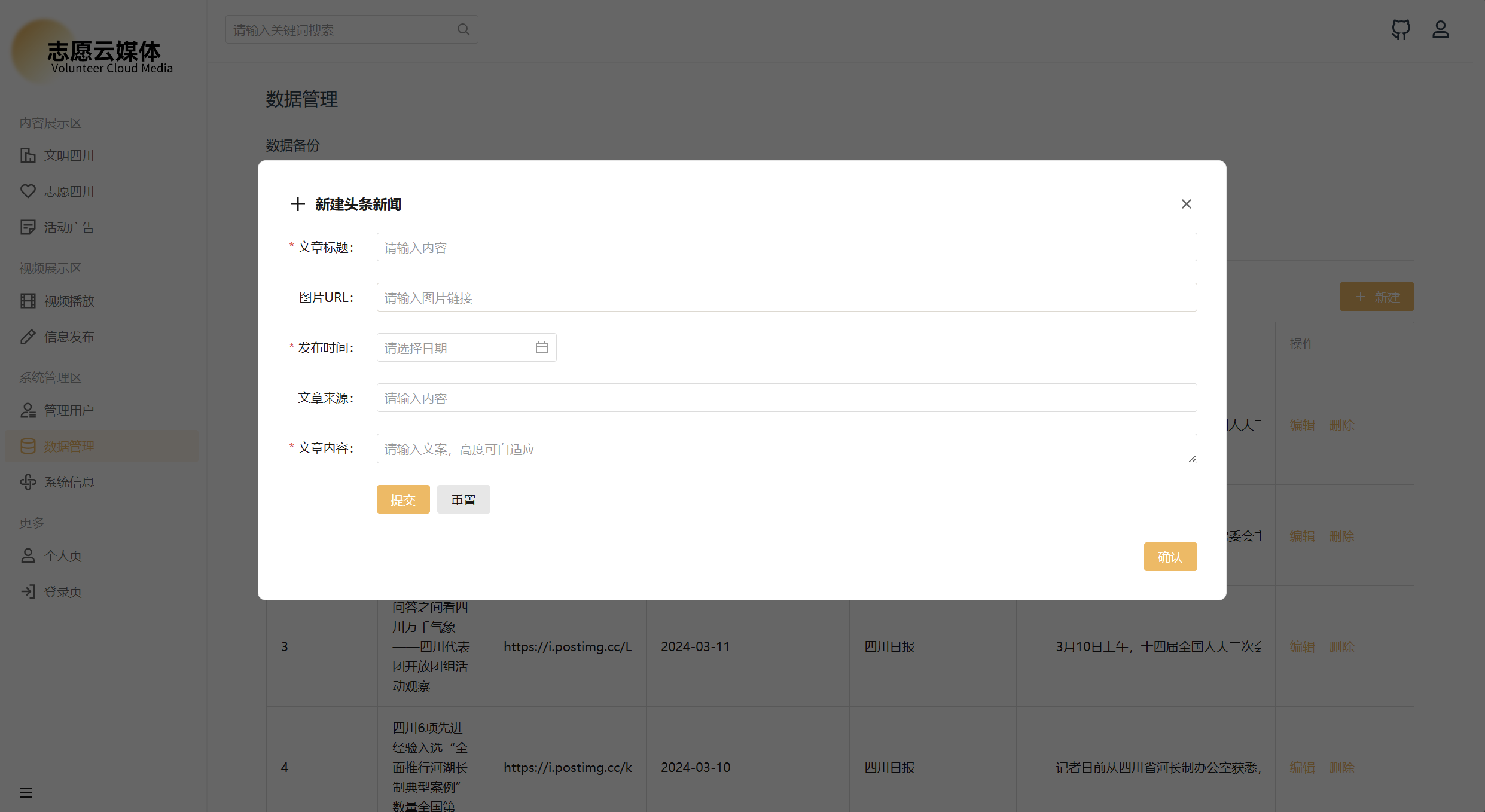Focus the 图片URL input field

(x=786, y=298)
